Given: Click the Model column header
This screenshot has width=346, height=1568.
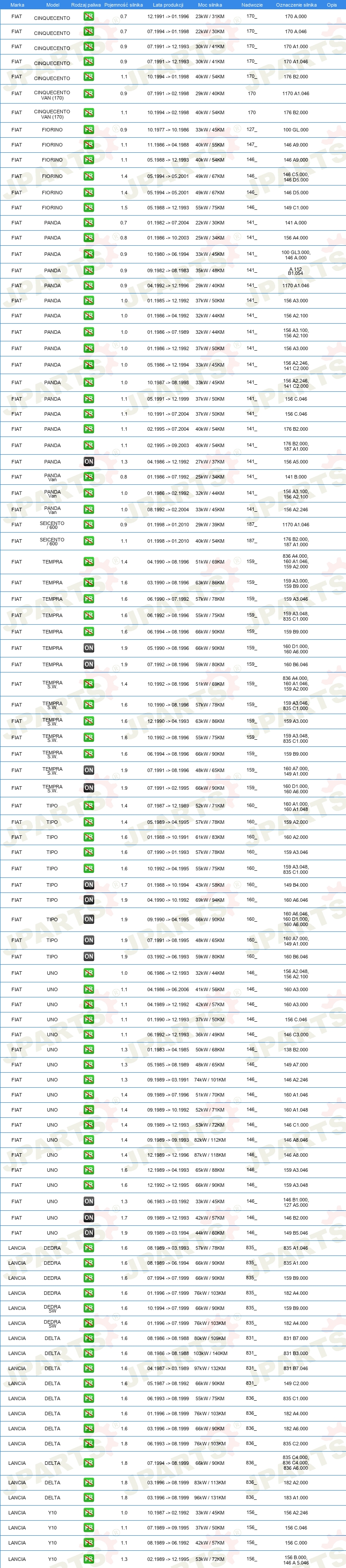Looking at the screenshot, I should point(53,4).
